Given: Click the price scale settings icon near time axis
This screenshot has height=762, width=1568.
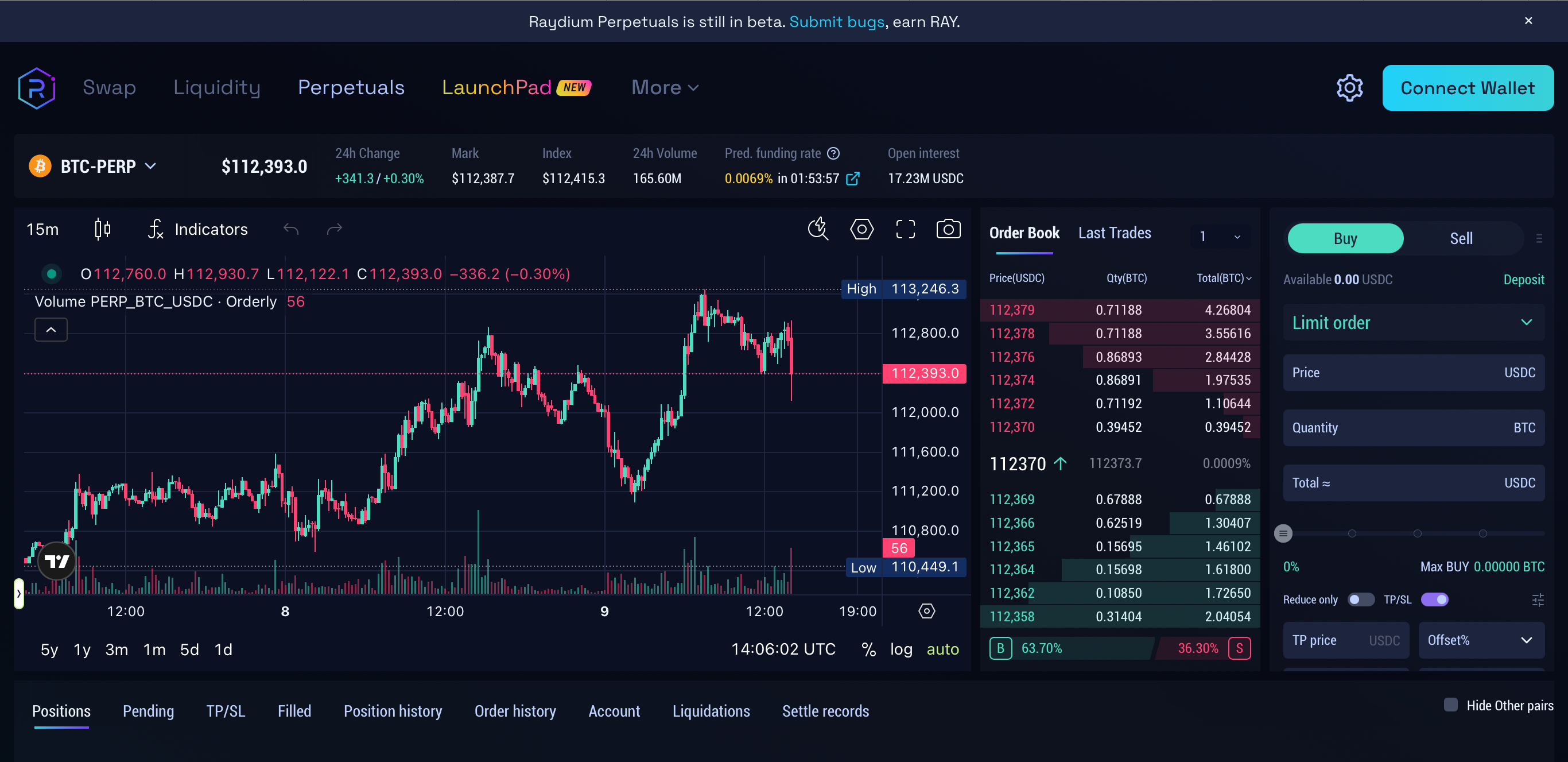Looking at the screenshot, I should 926,611.
